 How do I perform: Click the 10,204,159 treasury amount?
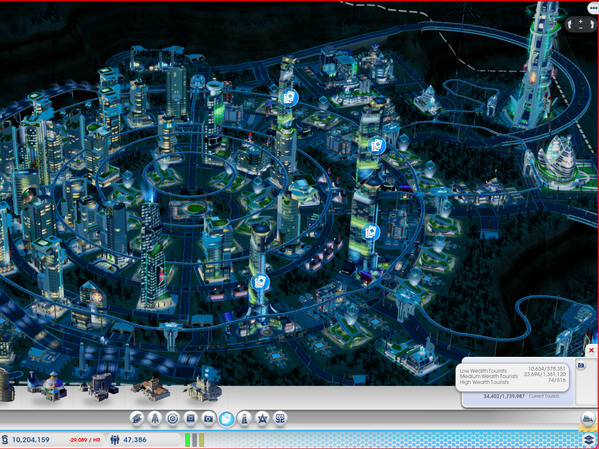pos(31,440)
